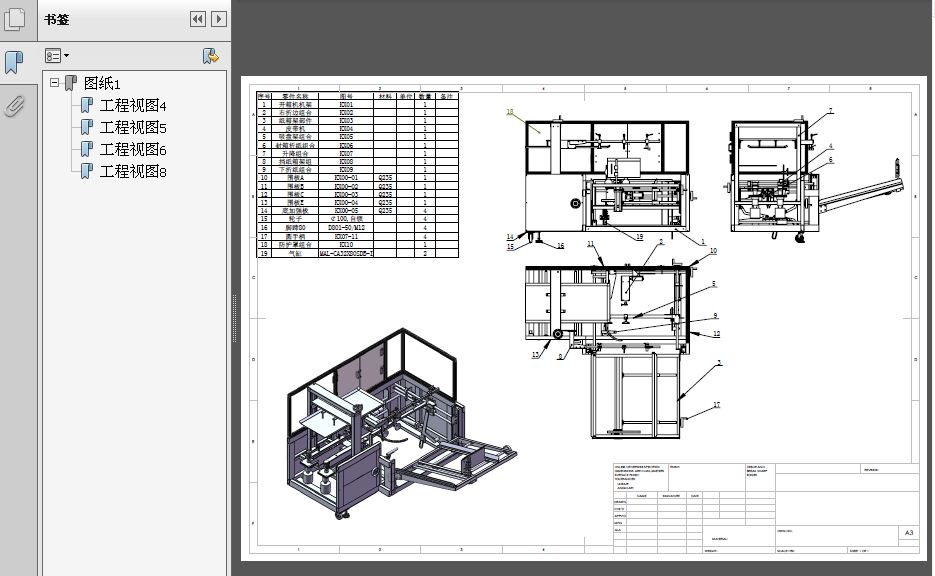The image size is (935, 576).
Task: Click the bookmark icon beside 工程视图4
Action: (x=87, y=106)
